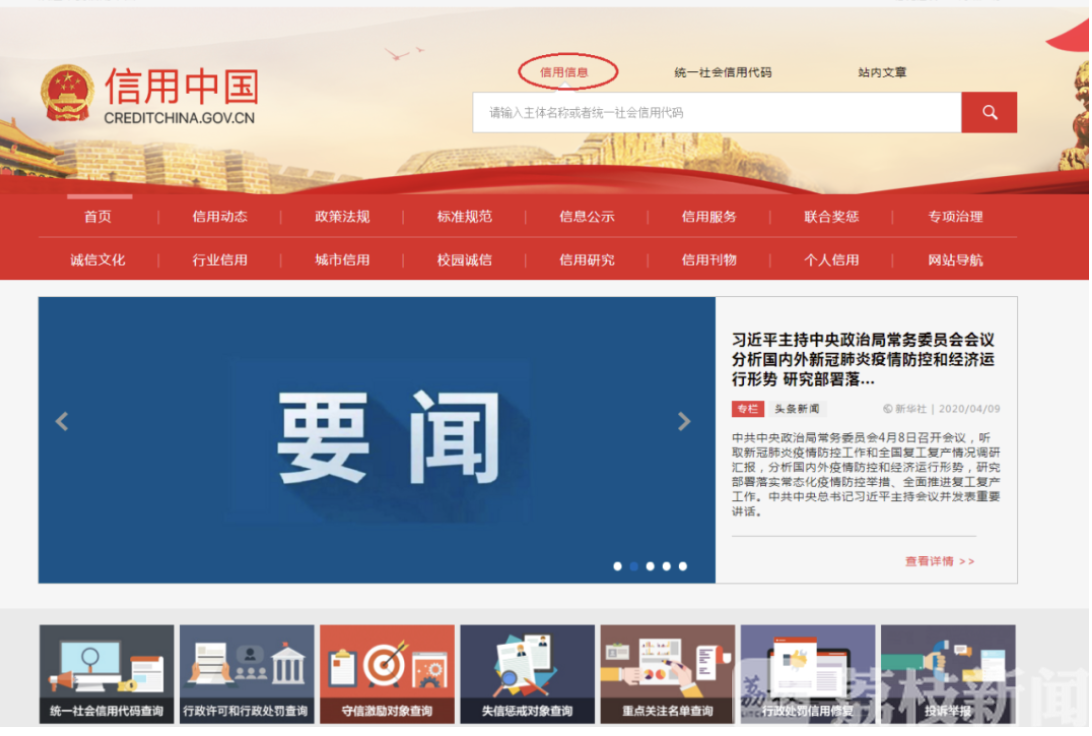The image size is (1092, 736).
Task: Open 重点关注名单查询 tile
Action: [x=668, y=675]
